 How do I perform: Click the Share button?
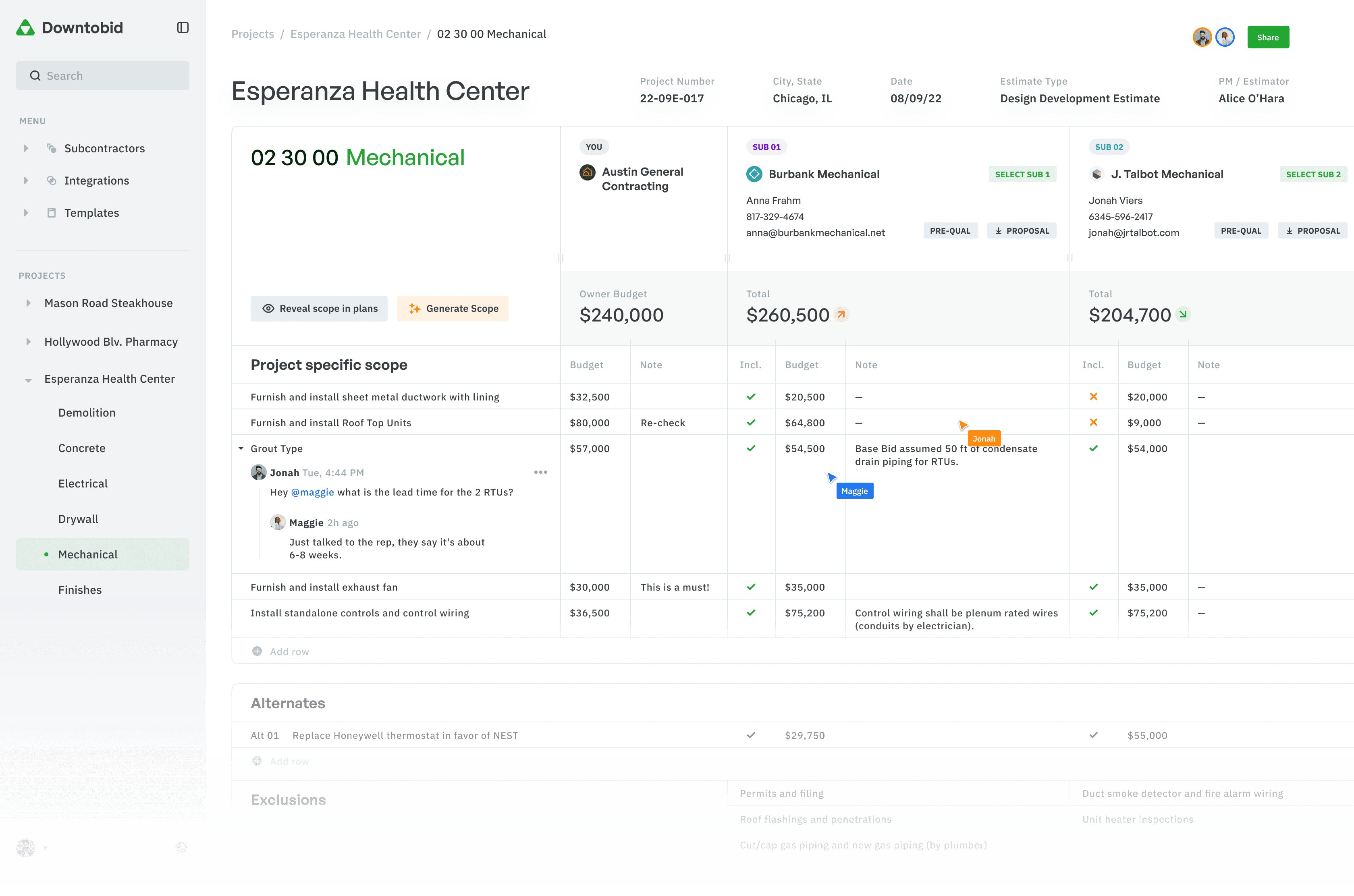(x=1268, y=37)
